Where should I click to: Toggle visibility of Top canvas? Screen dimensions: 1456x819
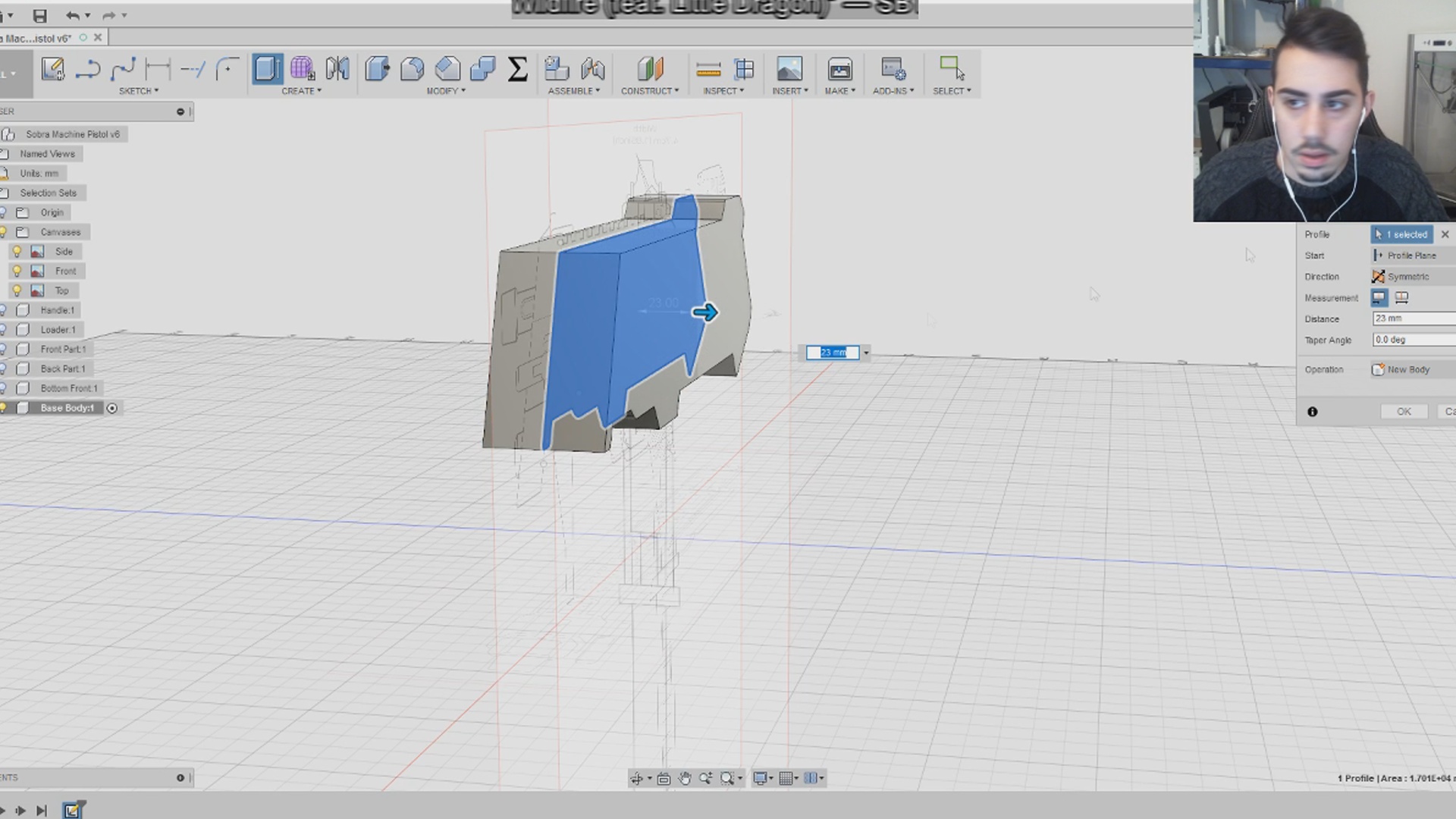[17, 291]
